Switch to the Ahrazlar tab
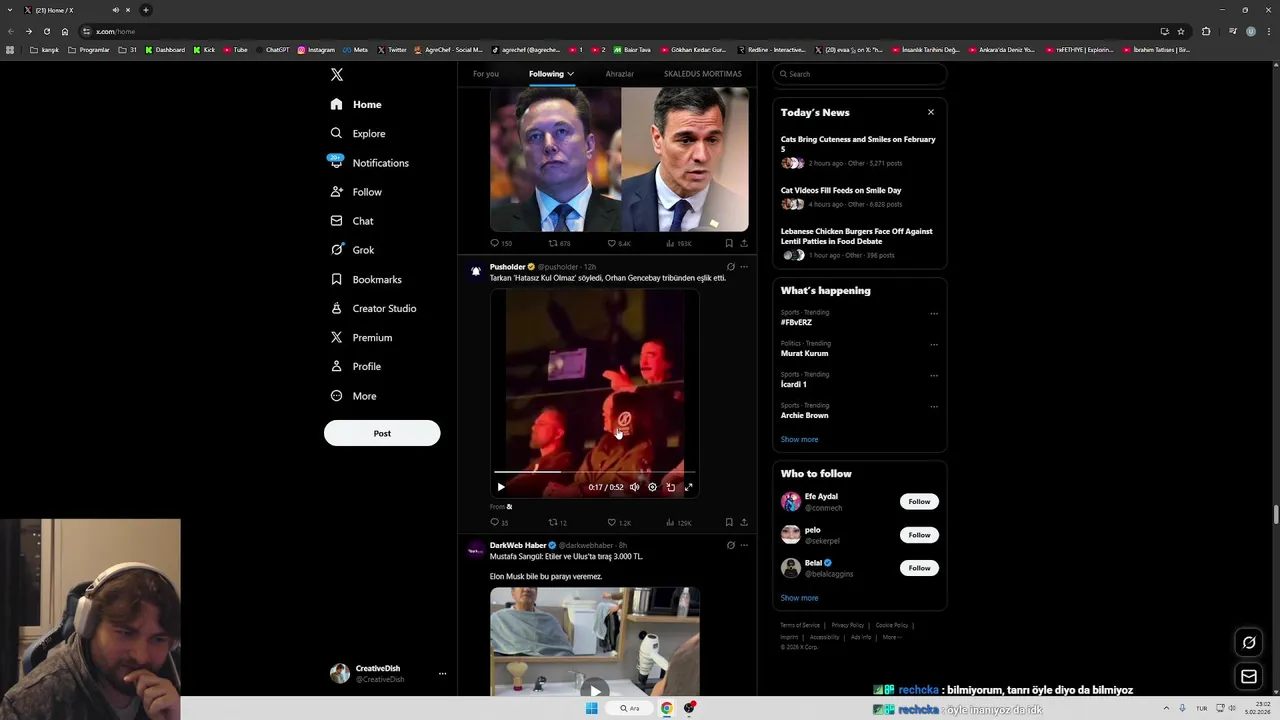 click(619, 74)
